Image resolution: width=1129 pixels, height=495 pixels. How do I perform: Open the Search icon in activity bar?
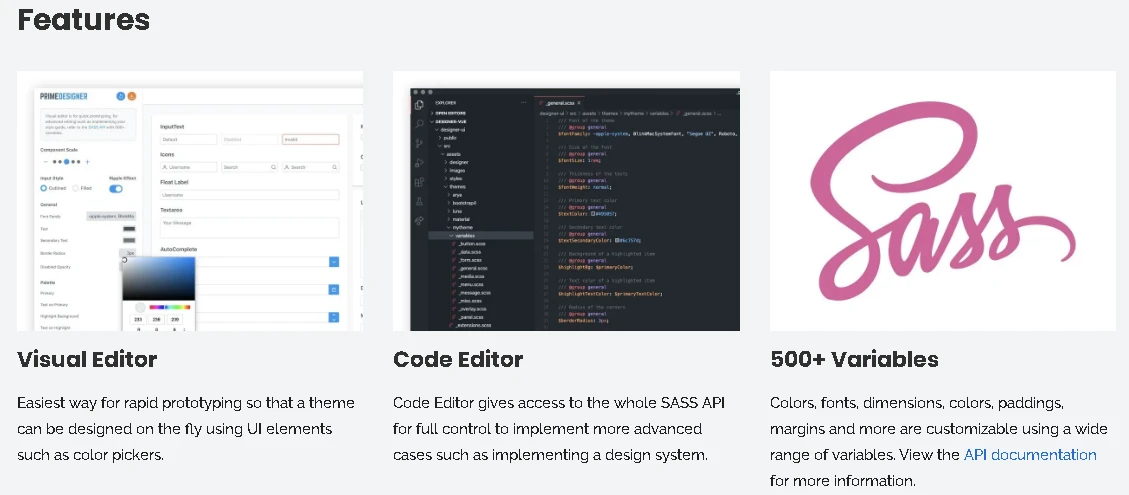click(419, 124)
